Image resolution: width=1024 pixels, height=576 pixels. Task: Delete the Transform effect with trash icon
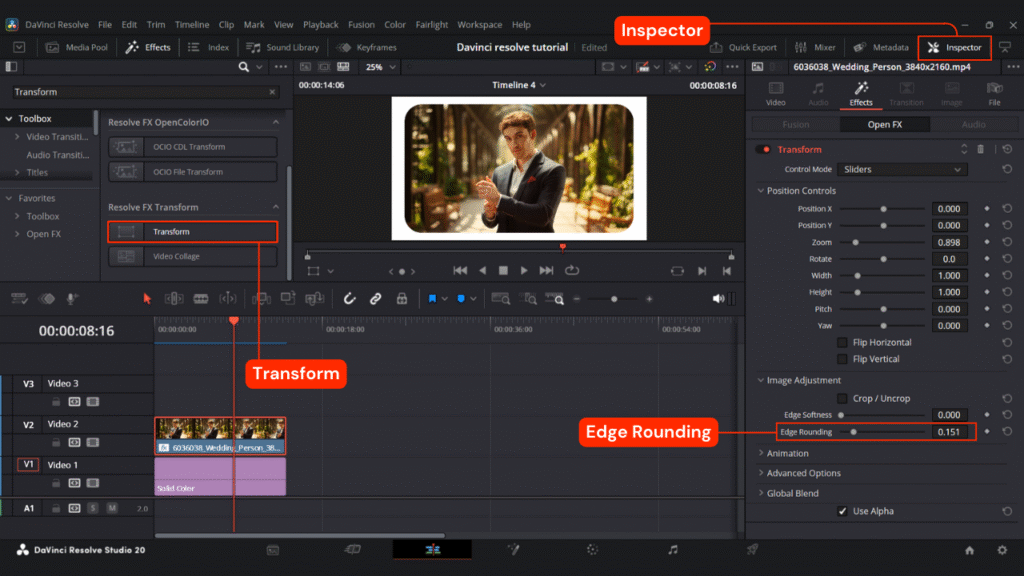pyautogui.click(x=980, y=149)
